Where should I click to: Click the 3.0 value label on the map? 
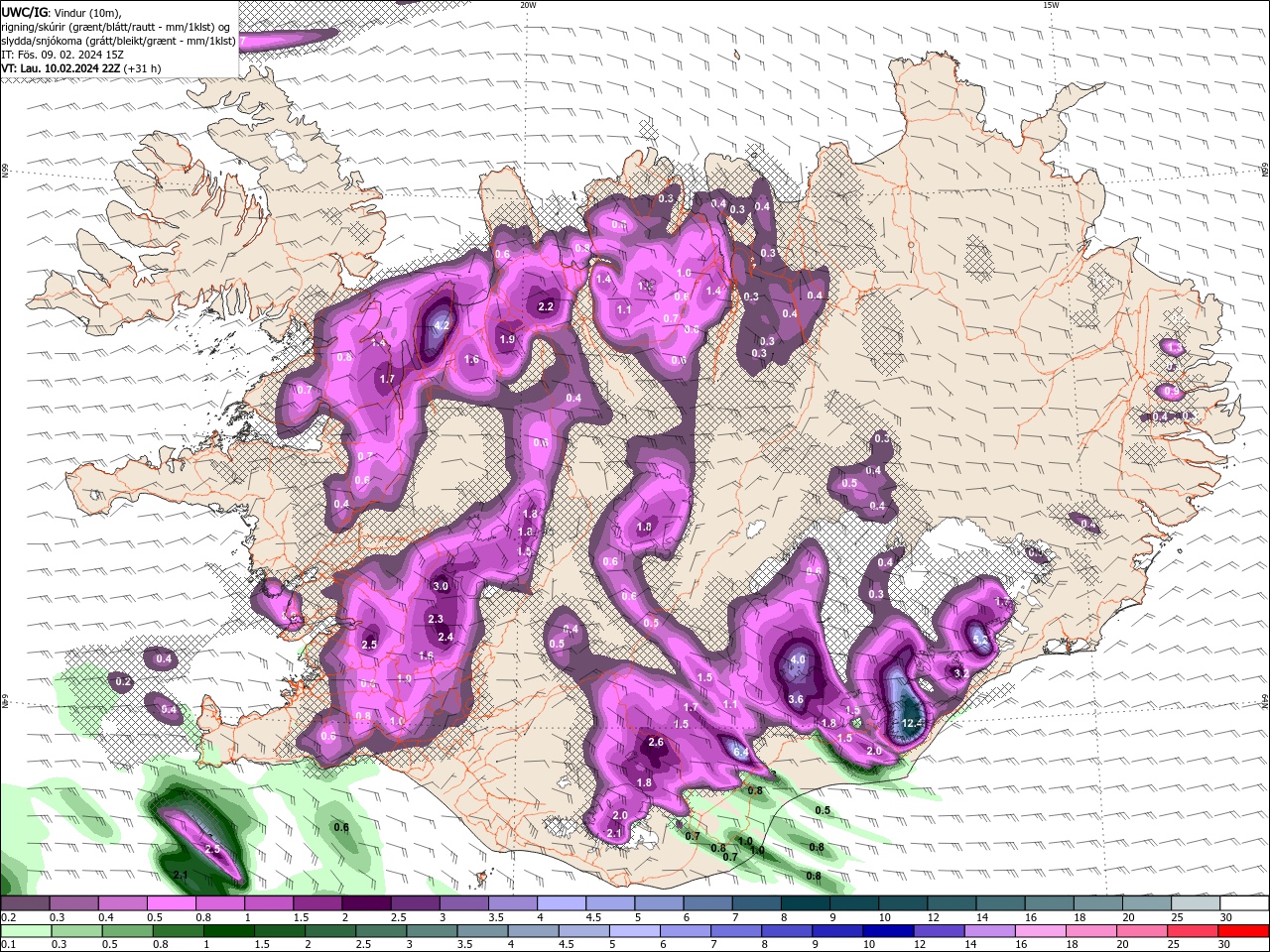point(441,586)
